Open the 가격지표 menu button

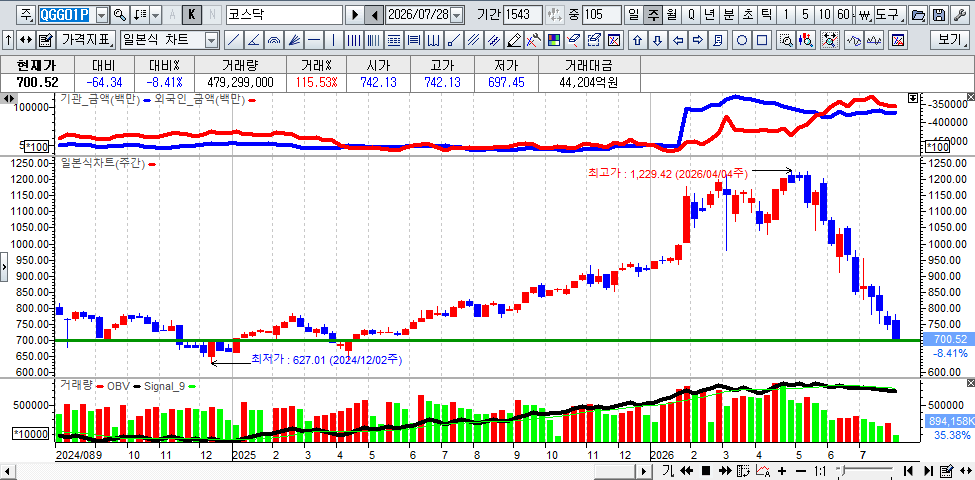click(x=86, y=40)
